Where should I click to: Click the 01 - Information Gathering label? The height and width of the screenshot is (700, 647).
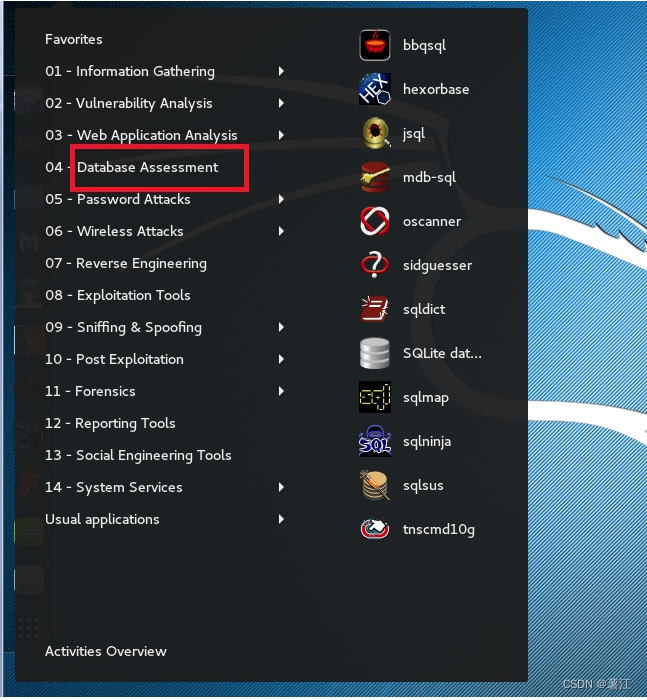tap(130, 71)
